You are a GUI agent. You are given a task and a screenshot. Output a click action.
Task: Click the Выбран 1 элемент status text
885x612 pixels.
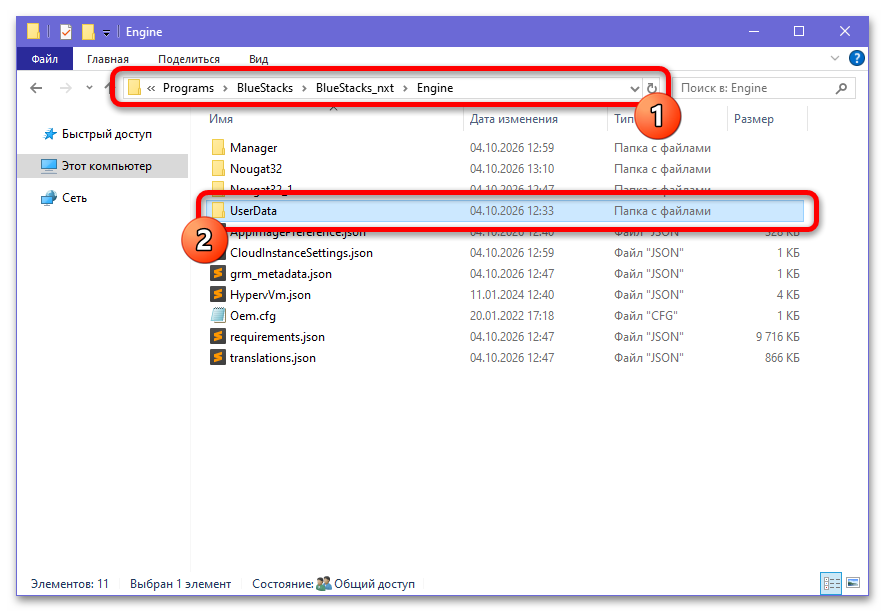pyautogui.click(x=181, y=584)
